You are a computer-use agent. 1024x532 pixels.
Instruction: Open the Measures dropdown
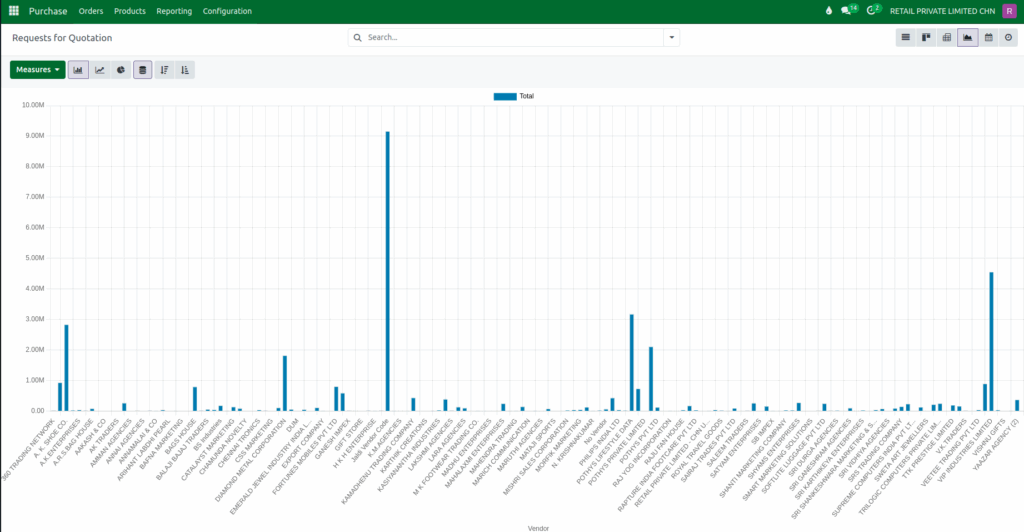pos(38,70)
